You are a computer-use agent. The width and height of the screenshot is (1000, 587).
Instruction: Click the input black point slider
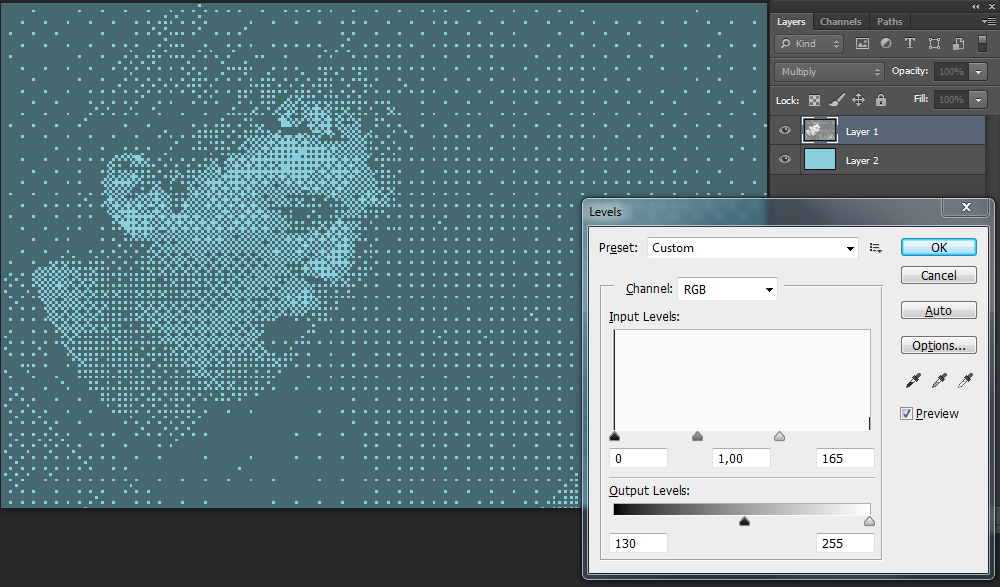pyautogui.click(x=614, y=436)
